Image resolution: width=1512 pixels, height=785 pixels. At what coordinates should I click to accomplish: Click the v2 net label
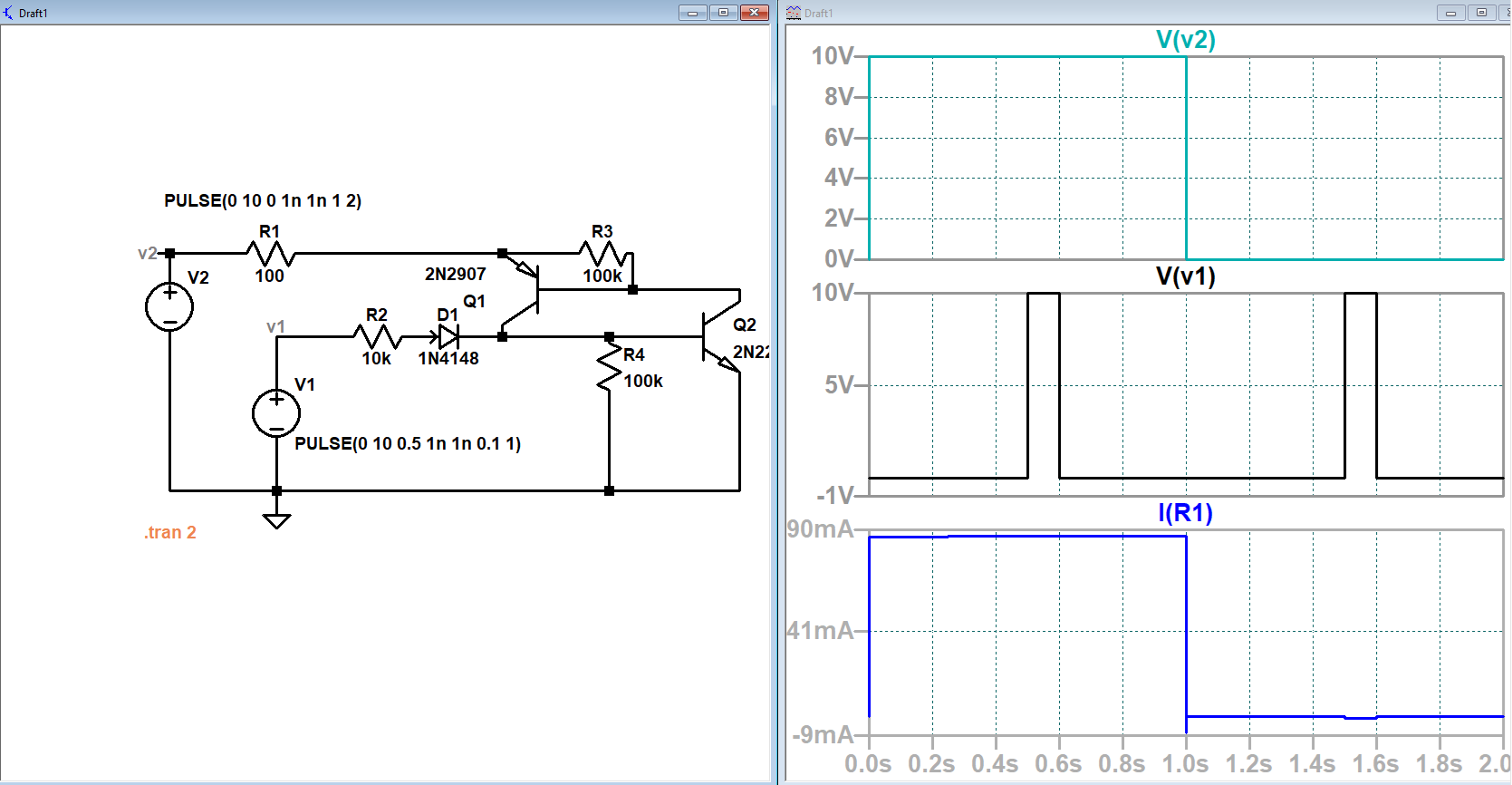[148, 253]
